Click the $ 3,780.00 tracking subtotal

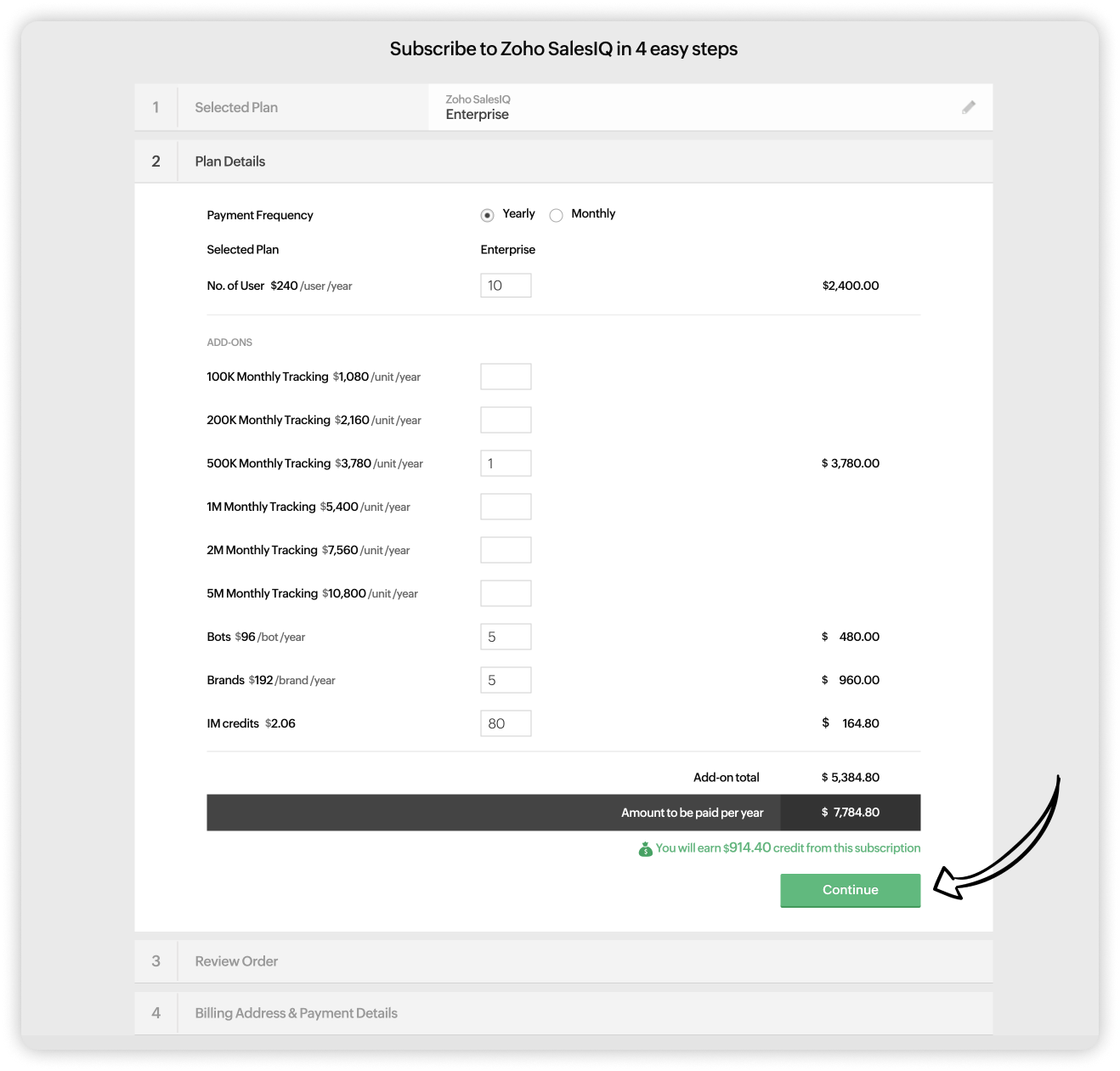[x=851, y=463]
